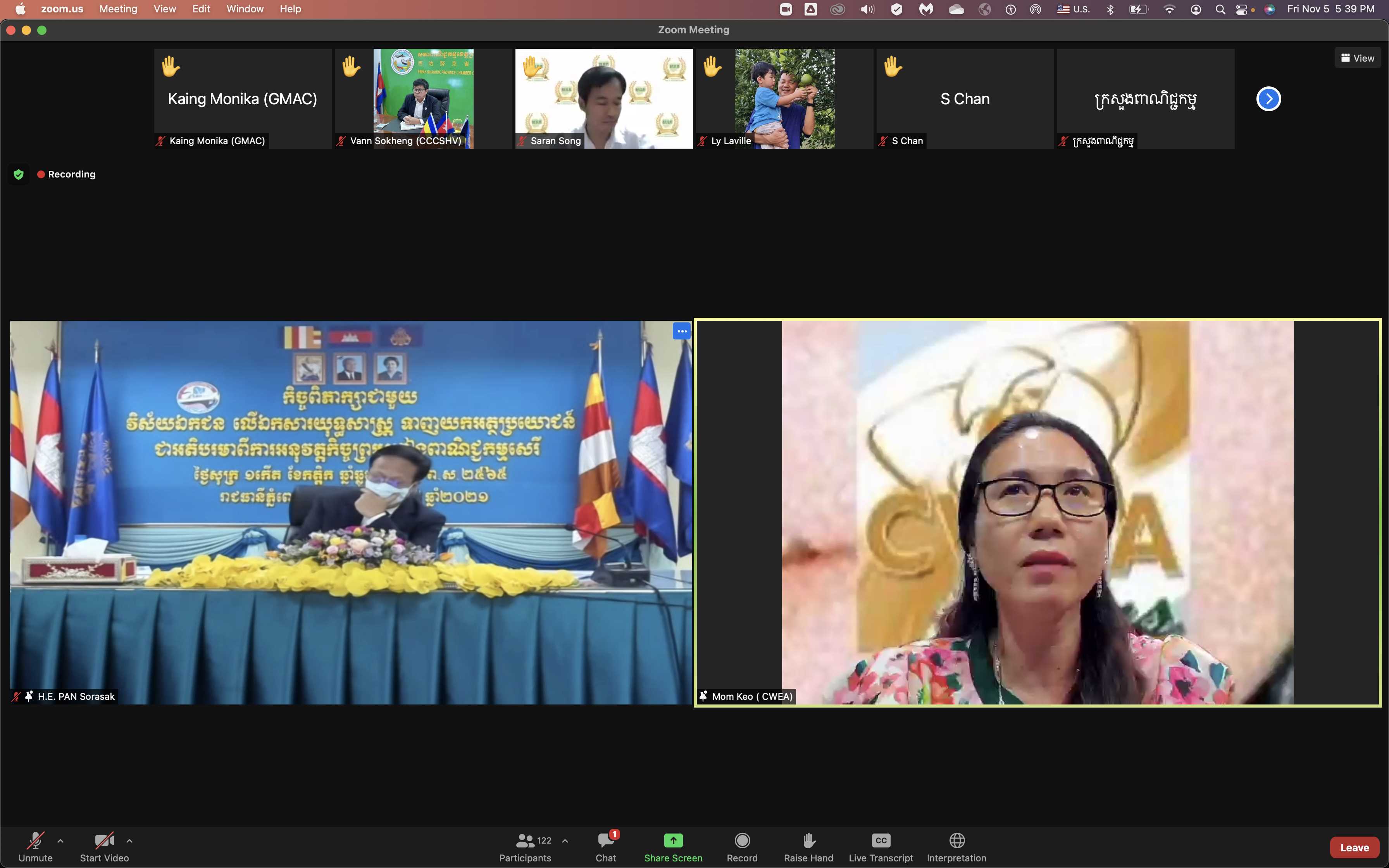The width and height of the screenshot is (1389, 868).
Task: Click the pin icon beside Mom Keo name
Action: click(704, 696)
